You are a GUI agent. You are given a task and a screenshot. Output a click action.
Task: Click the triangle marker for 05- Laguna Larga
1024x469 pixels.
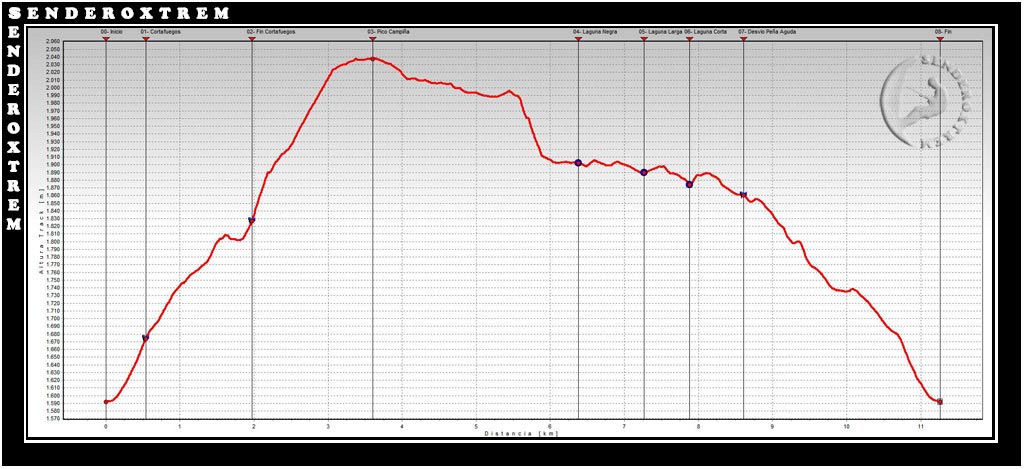point(644,39)
